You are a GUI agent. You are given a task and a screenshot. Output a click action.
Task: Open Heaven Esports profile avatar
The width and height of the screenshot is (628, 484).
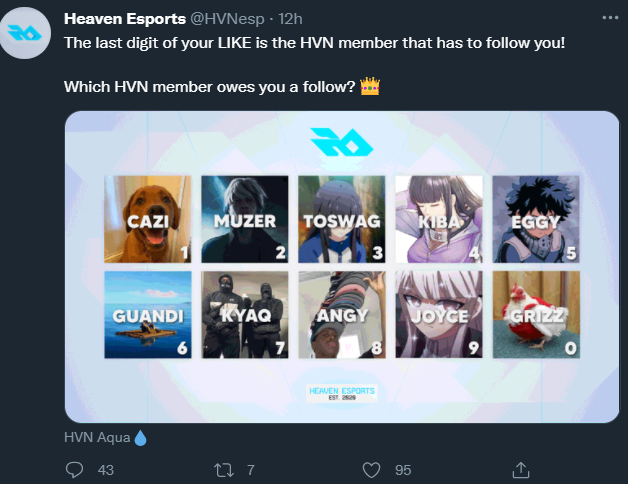pos(25,33)
